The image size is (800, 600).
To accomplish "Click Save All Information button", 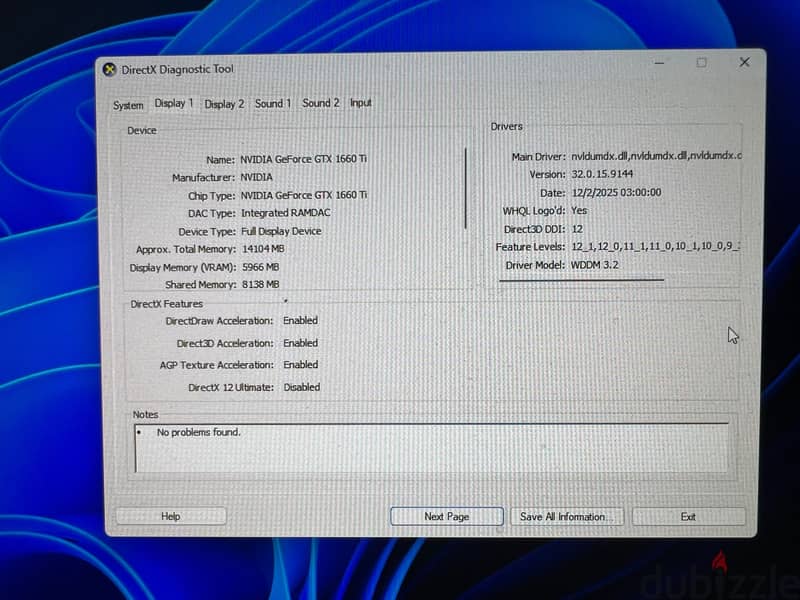I will [x=566, y=516].
